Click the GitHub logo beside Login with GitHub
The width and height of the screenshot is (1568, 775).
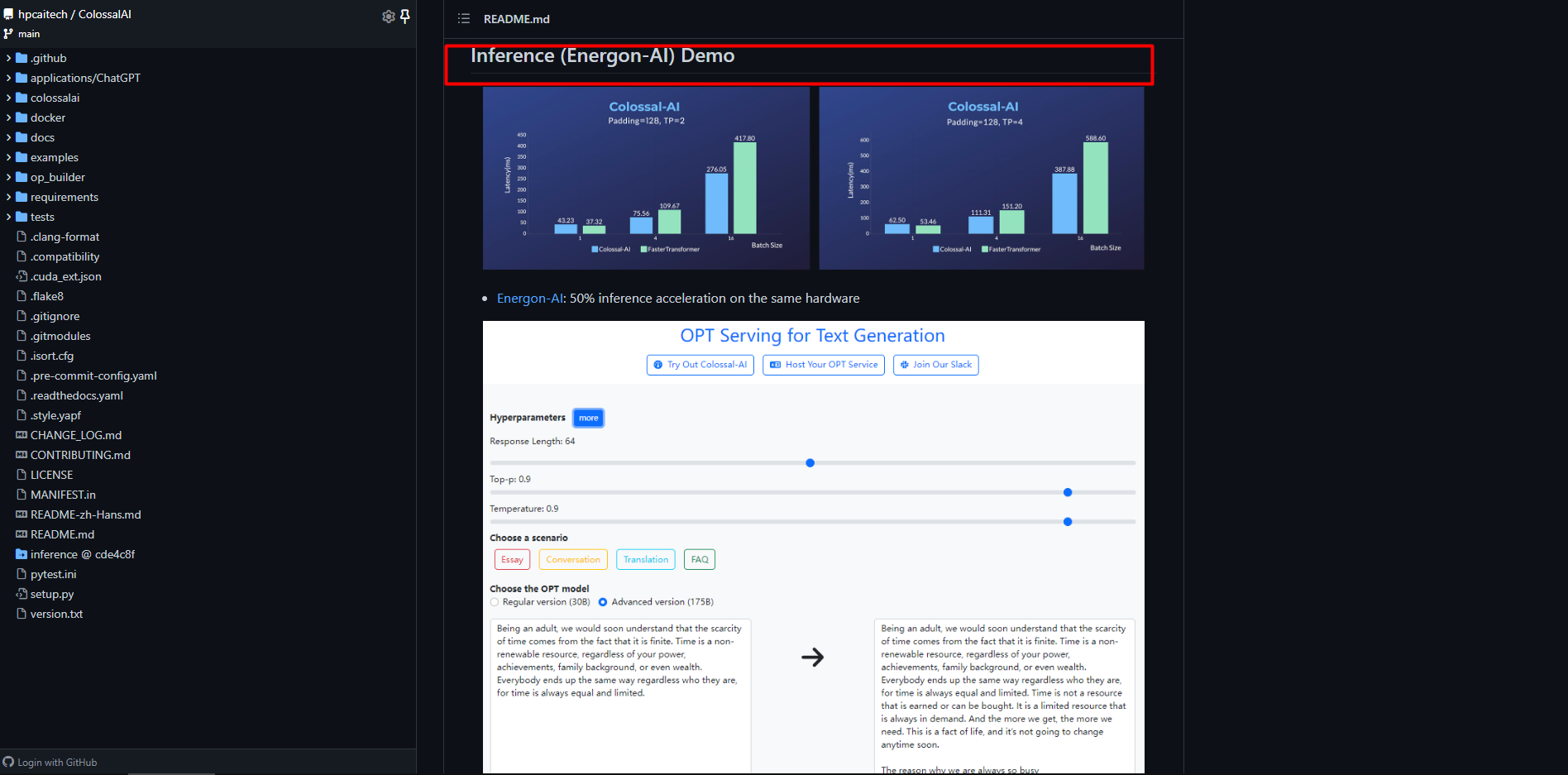coord(8,762)
